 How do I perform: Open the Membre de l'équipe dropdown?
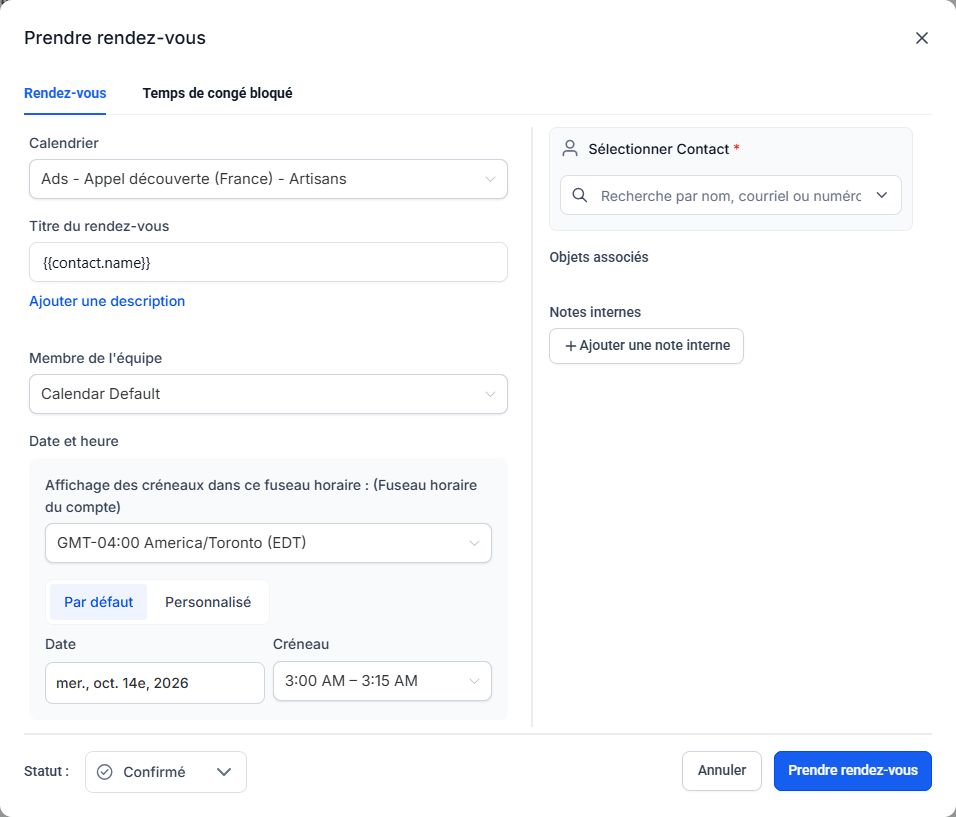coord(268,394)
